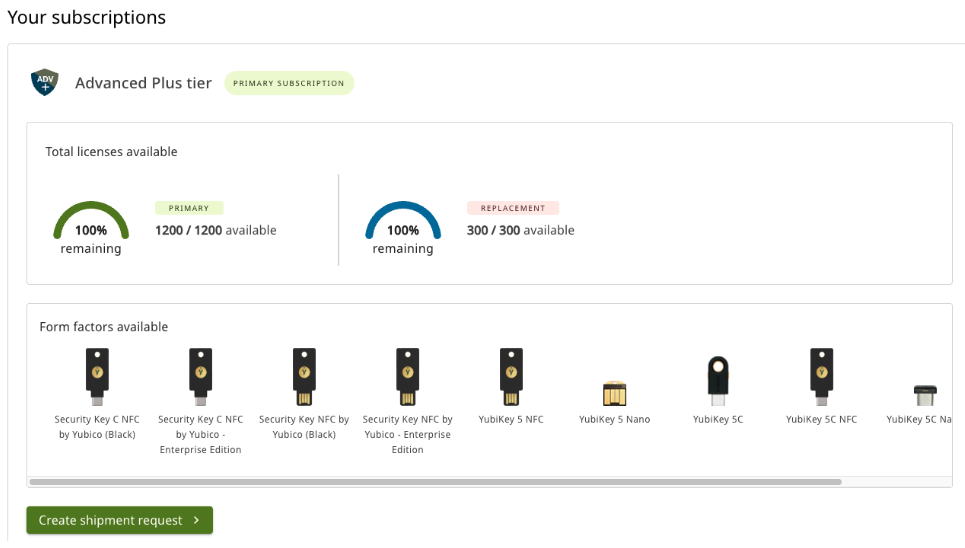Select the Security Key C NFC Black key image
The width and height of the screenshot is (965, 548).
coord(97,377)
